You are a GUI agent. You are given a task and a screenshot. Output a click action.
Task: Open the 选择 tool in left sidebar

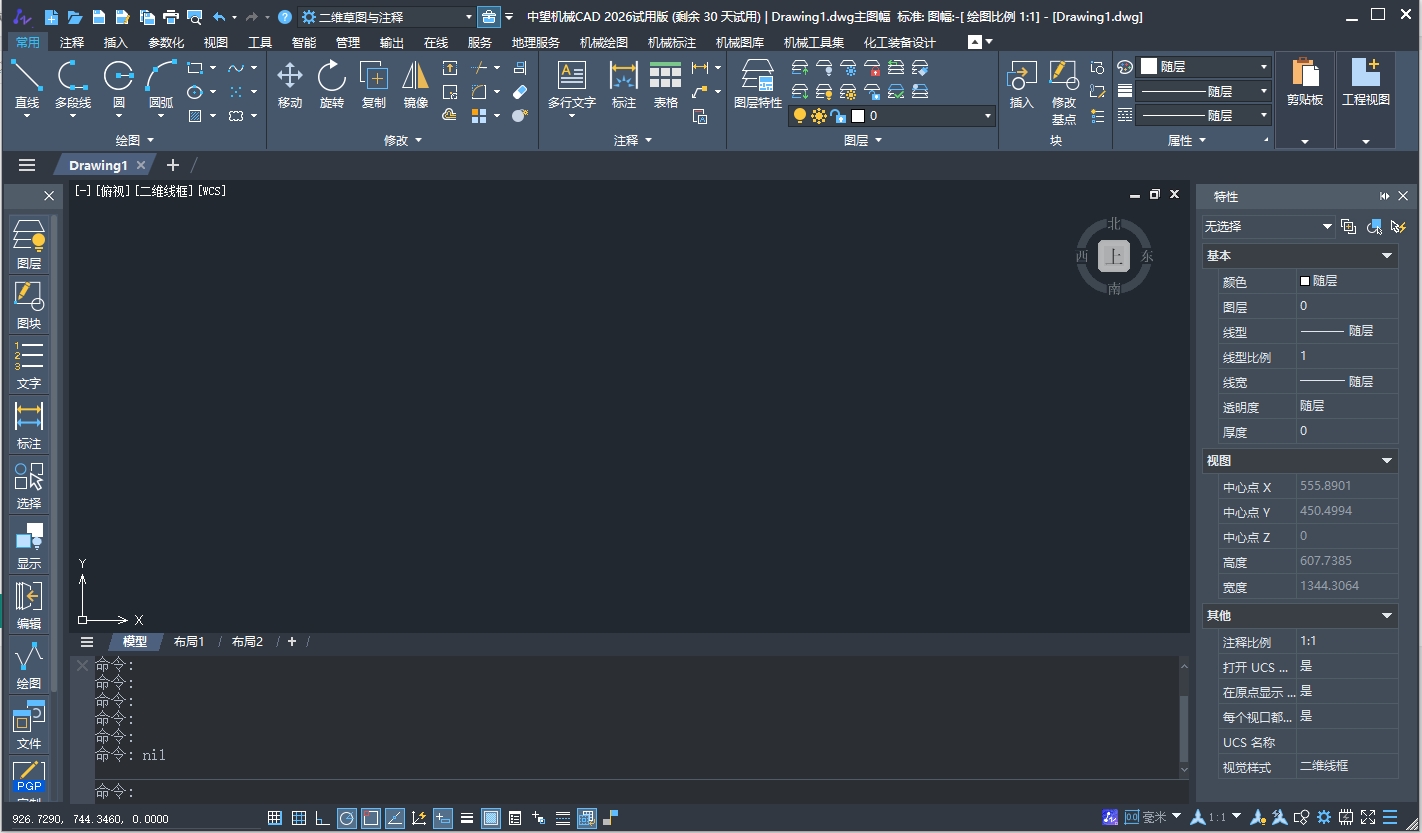29,486
